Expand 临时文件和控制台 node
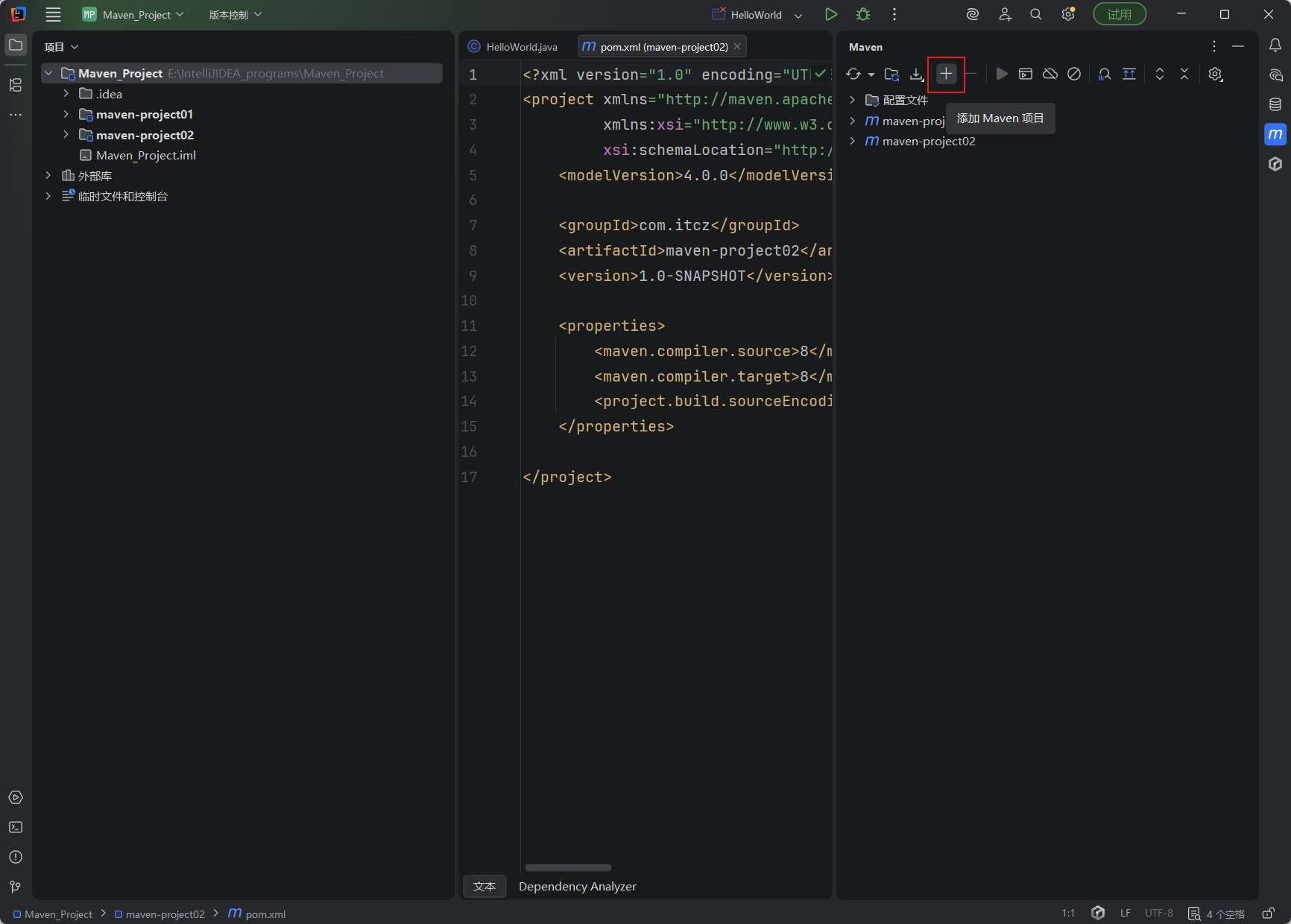Viewport: 1291px width, 924px height. click(48, 196)
